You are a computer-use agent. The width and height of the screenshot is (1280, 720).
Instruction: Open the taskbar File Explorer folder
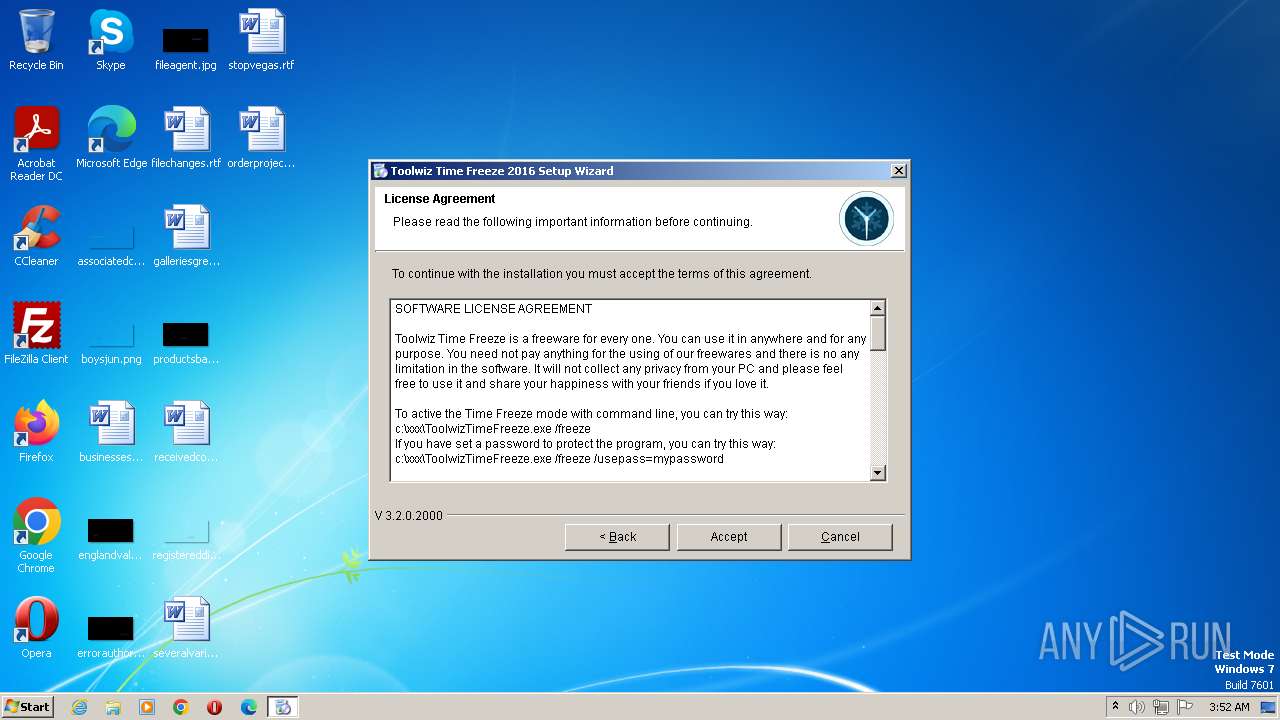pos(113,707)
